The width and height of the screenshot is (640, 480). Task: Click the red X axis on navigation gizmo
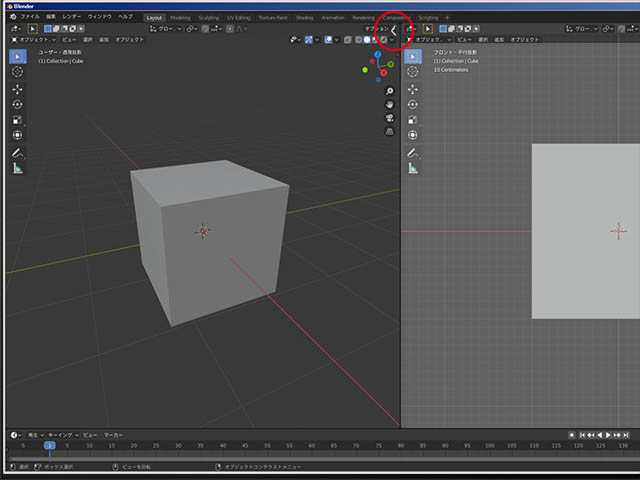pyautogui.click(x=384, y=73)
